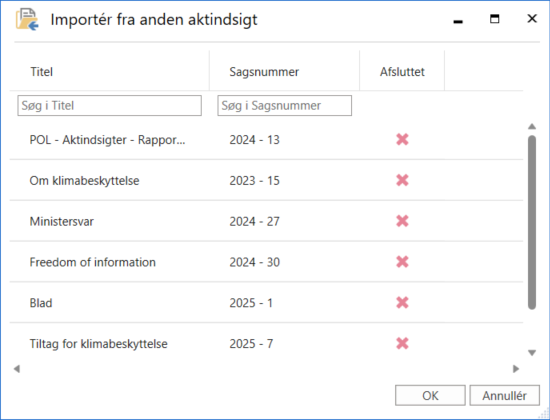Click the scroll right arrow
Viewport: 550px width, 420px height.
pos(516,369)
